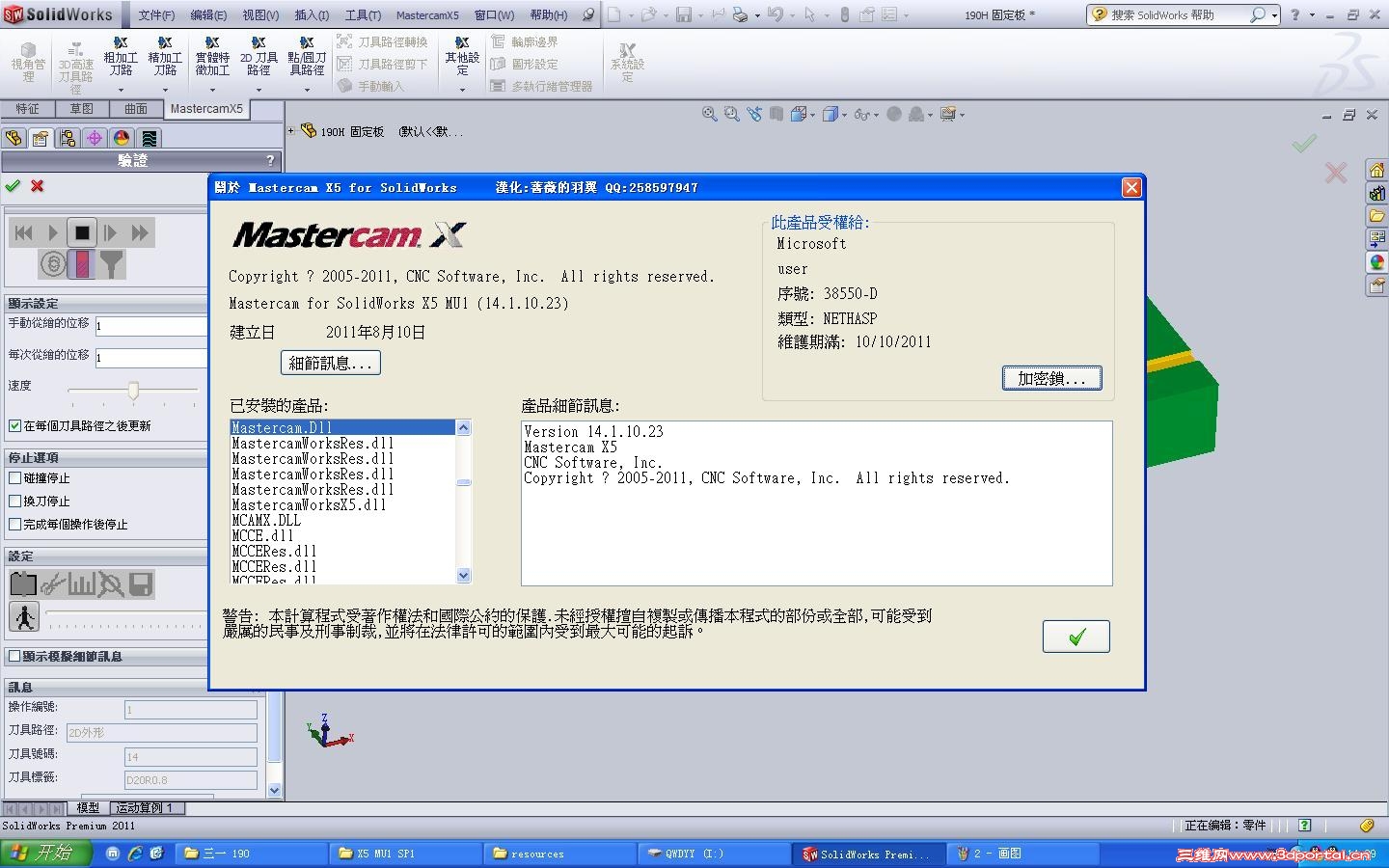
Task: Open the 插入(I) menu
Action: pos(312,14)
